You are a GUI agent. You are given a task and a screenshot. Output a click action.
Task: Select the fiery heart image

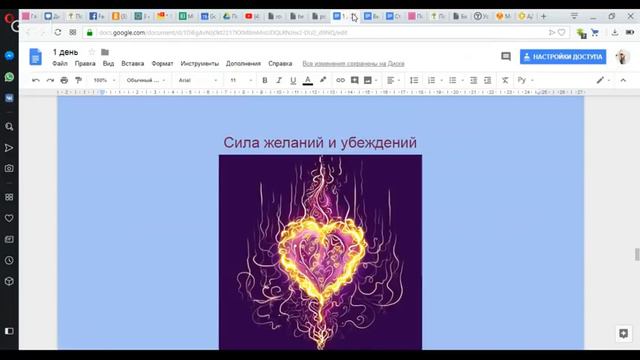320,252
